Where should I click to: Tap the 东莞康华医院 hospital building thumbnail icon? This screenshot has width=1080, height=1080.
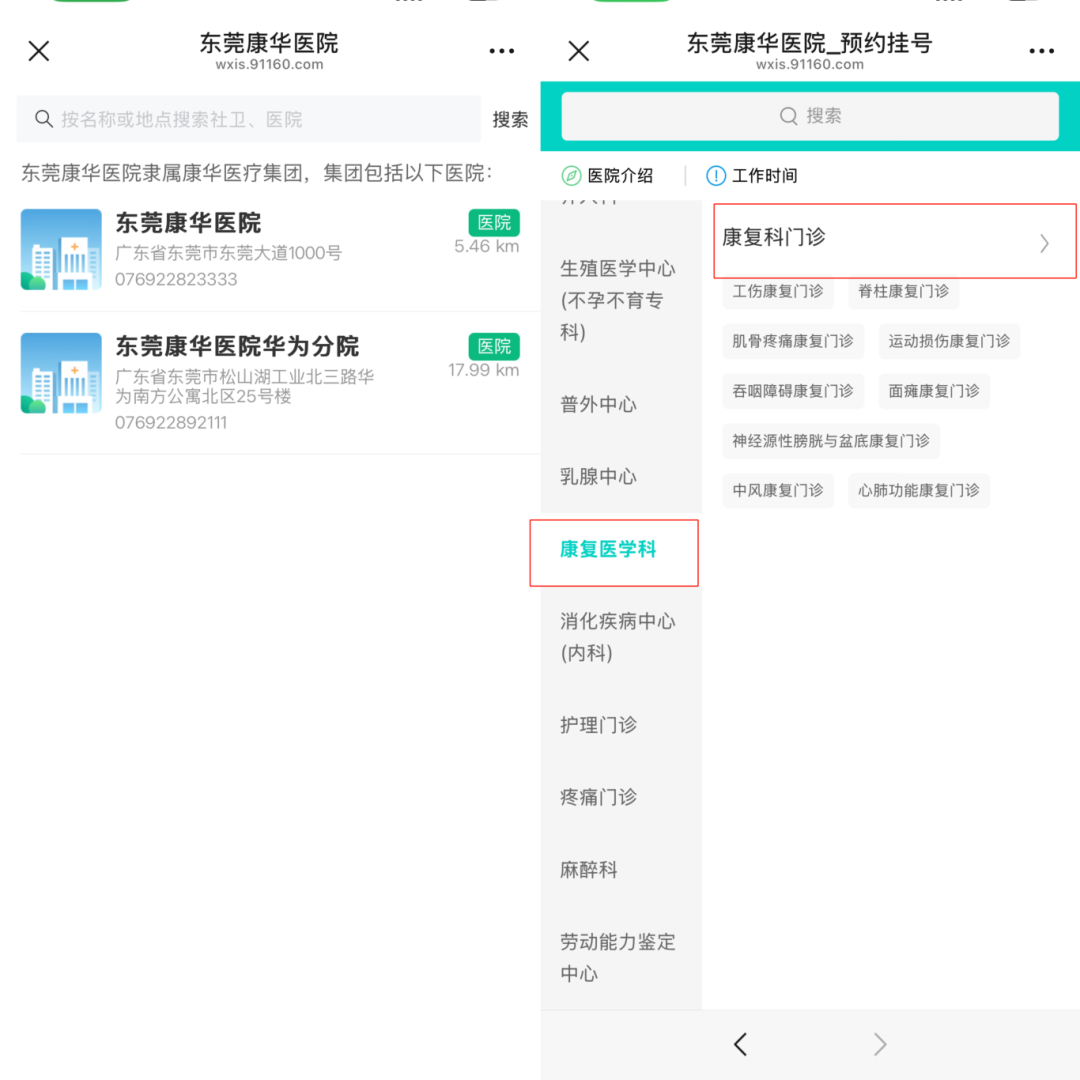[62, 250]
